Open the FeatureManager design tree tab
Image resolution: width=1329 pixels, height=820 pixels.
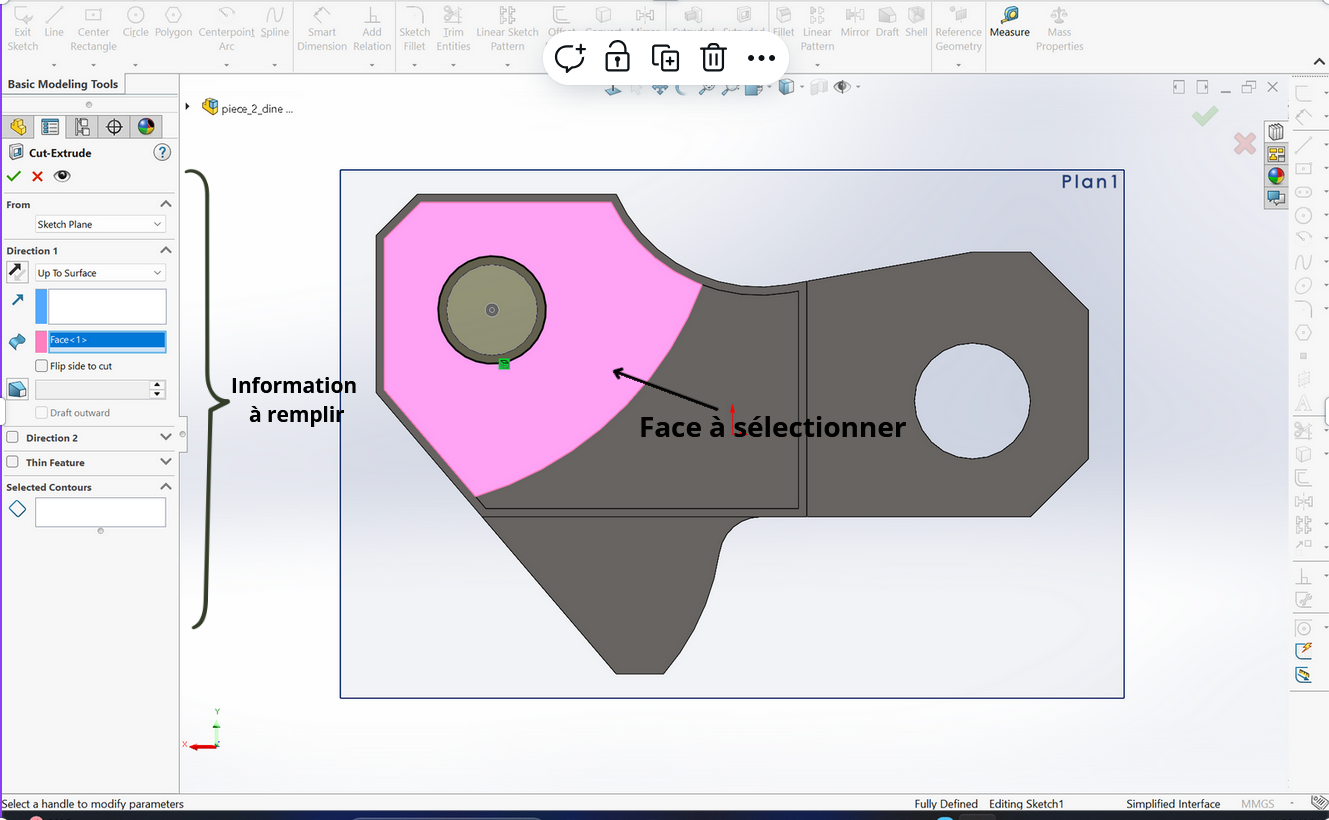pos(18,127)
